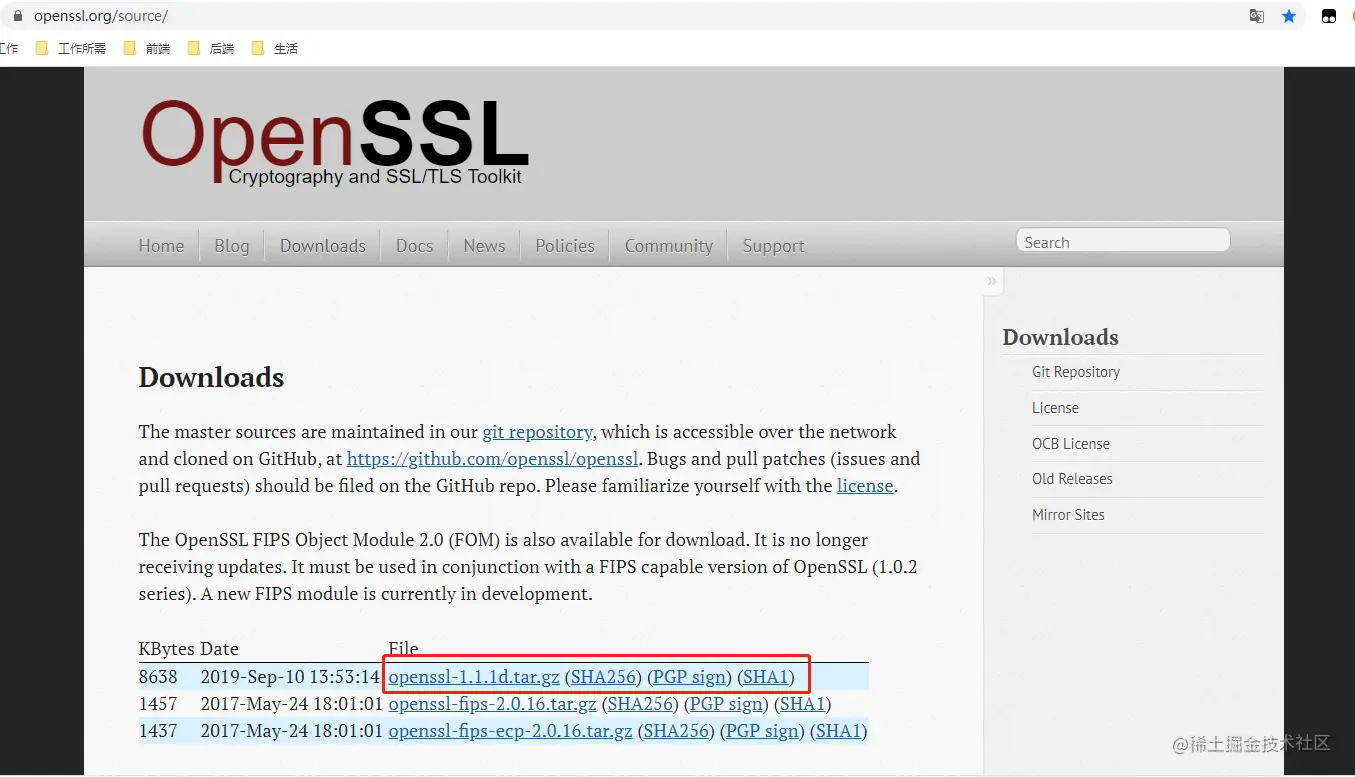Viewport: 1355px width, 777px height.
Task: Click the sidebar 'Downloads' heading
Action: (x=1060, y=337)
